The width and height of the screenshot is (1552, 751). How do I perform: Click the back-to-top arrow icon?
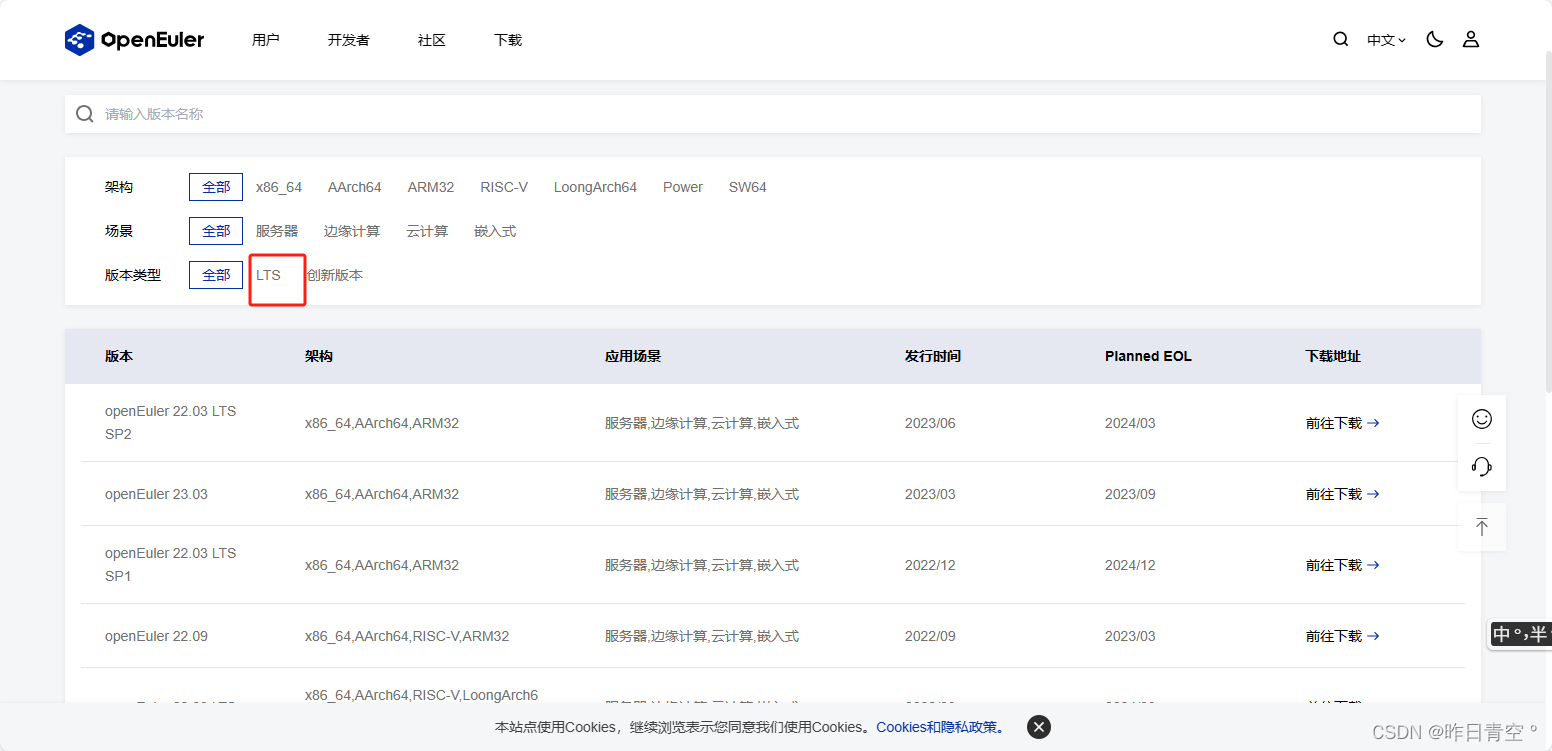[x=1482, y=527]
